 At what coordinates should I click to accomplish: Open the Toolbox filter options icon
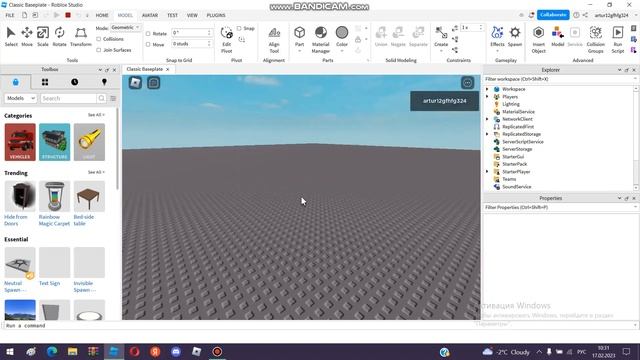coord(113,98)
